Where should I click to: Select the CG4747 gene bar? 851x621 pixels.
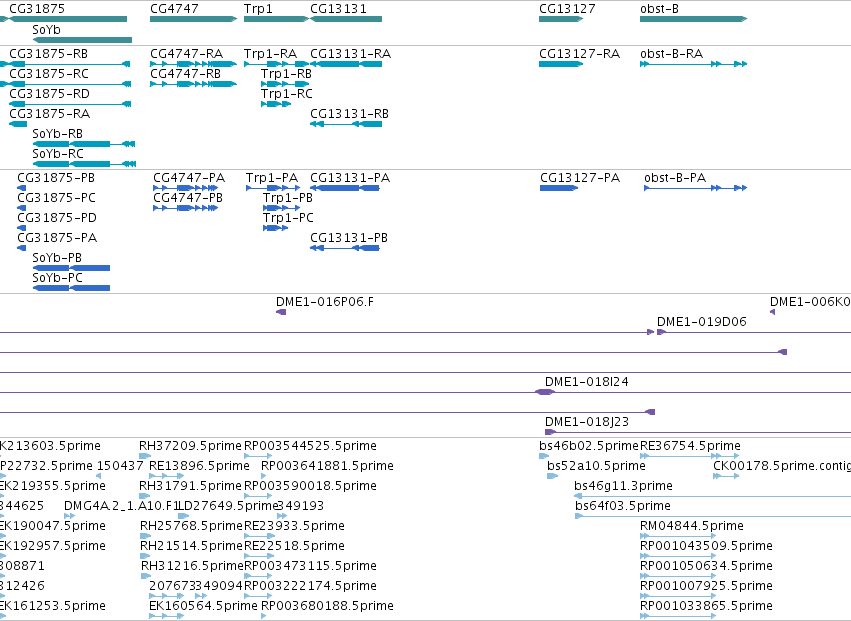194,19
